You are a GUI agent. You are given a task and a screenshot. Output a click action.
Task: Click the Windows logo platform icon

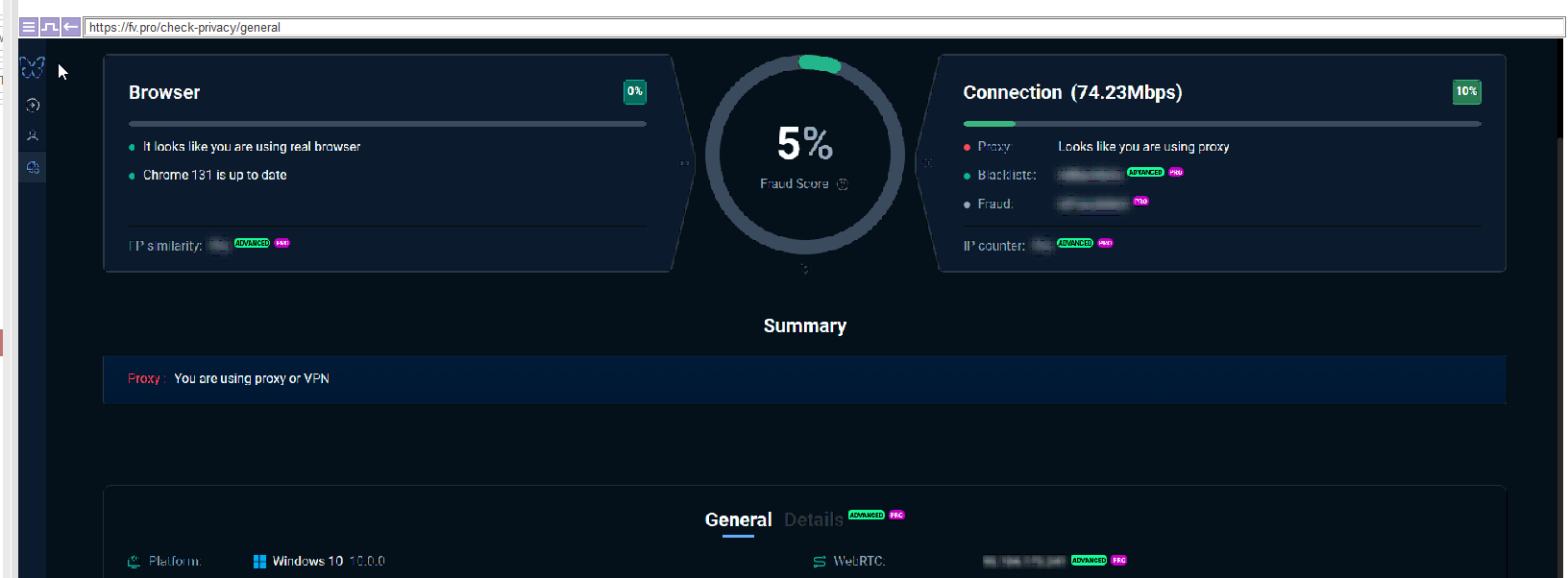pyautogui.click(x=259, y=562)
